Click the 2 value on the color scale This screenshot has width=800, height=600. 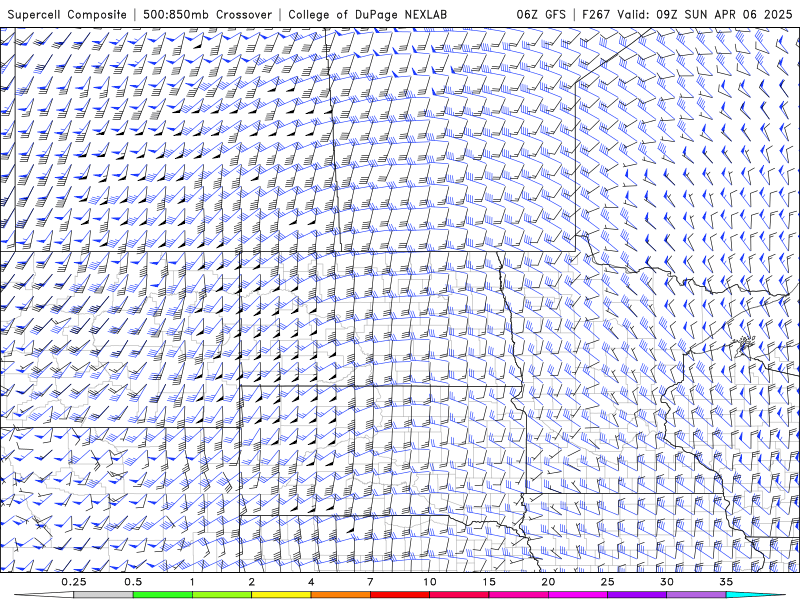pyautogui.click(x=252, y=582)
